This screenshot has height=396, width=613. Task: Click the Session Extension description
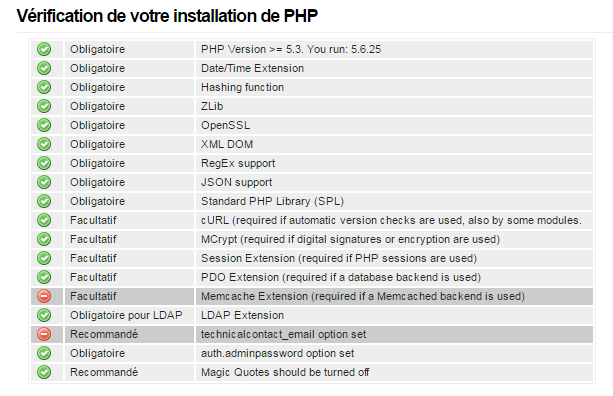tap(339, 258)
